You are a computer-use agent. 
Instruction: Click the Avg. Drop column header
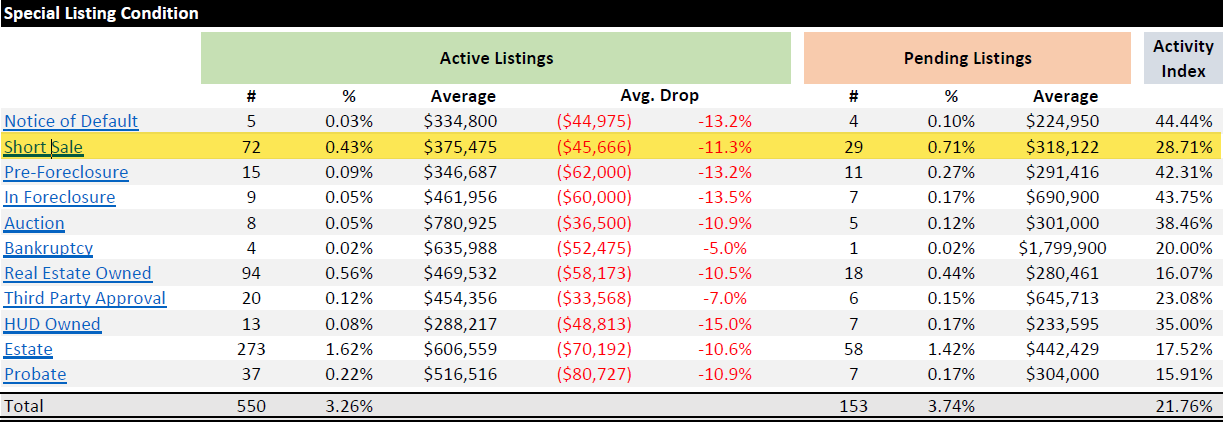pyautogui.click(x=659, y=96)
